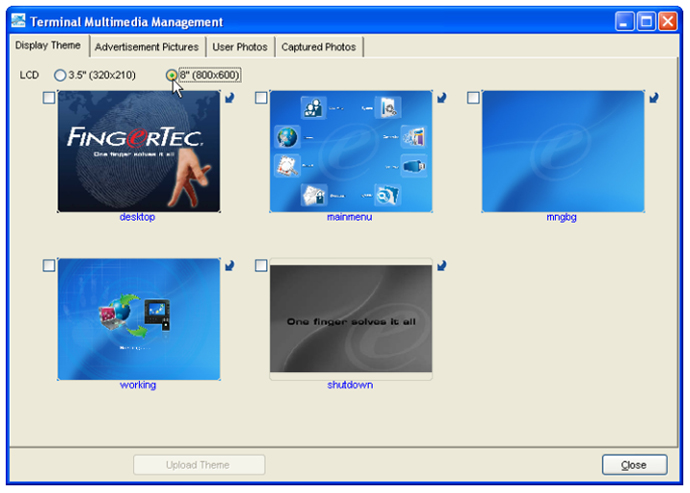The image size is (690, 493).
Task: Click the arrow icon next to shutdown thumbnail
Action: pos(442,265)
